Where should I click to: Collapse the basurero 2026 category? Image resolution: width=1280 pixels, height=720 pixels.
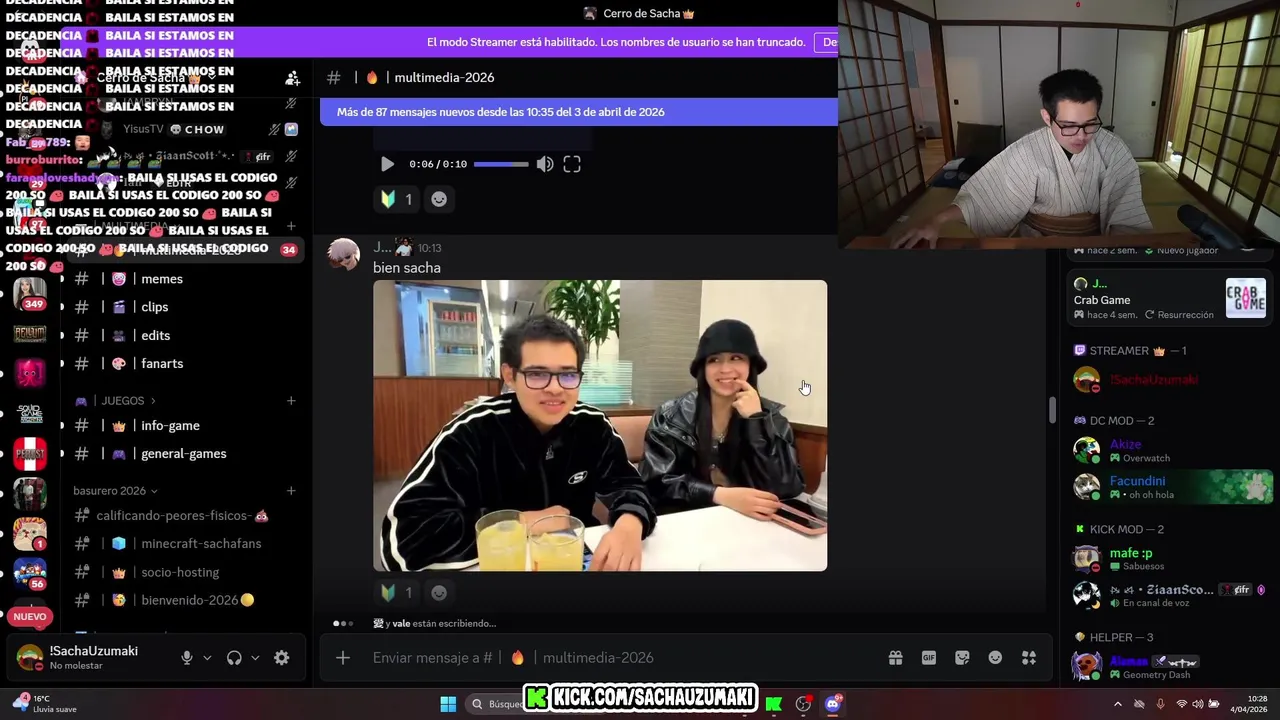pos(115,491)
